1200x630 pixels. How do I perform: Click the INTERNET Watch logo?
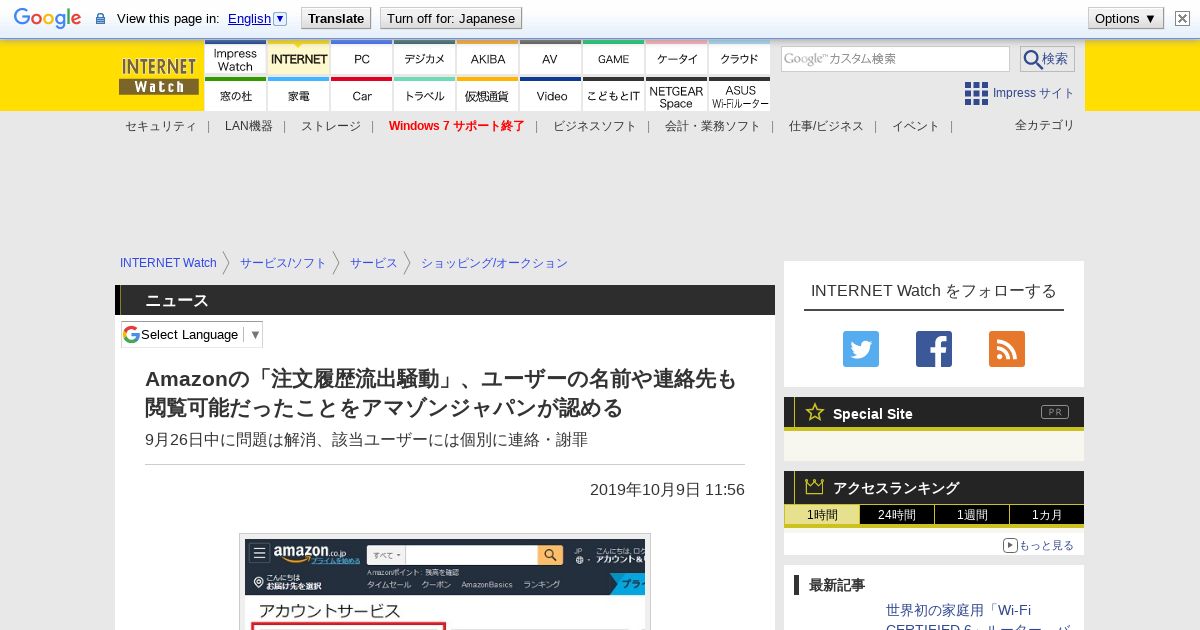pyautogui.click(x=159, y=75)
